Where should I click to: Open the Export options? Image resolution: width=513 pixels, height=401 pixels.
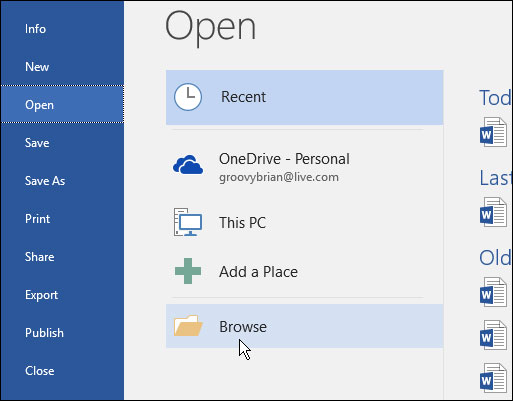point(62,295)
